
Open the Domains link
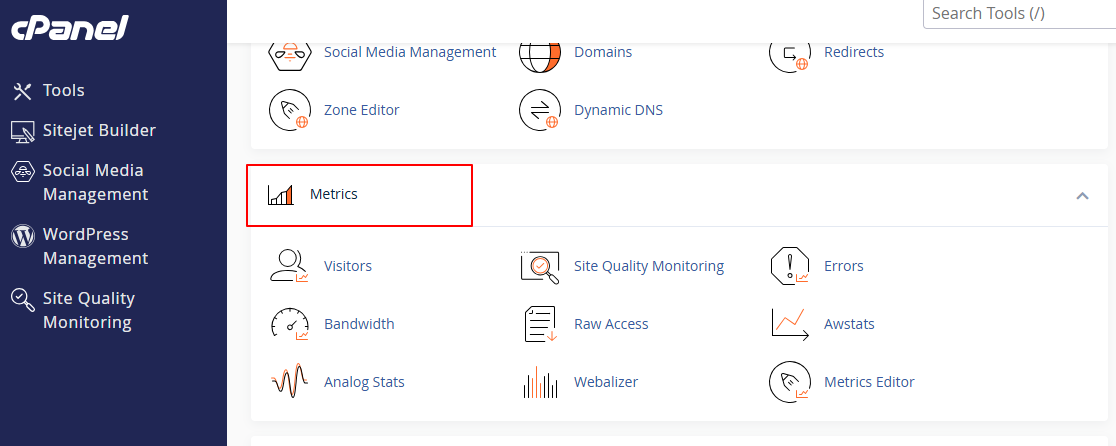(x=603, y=53)
